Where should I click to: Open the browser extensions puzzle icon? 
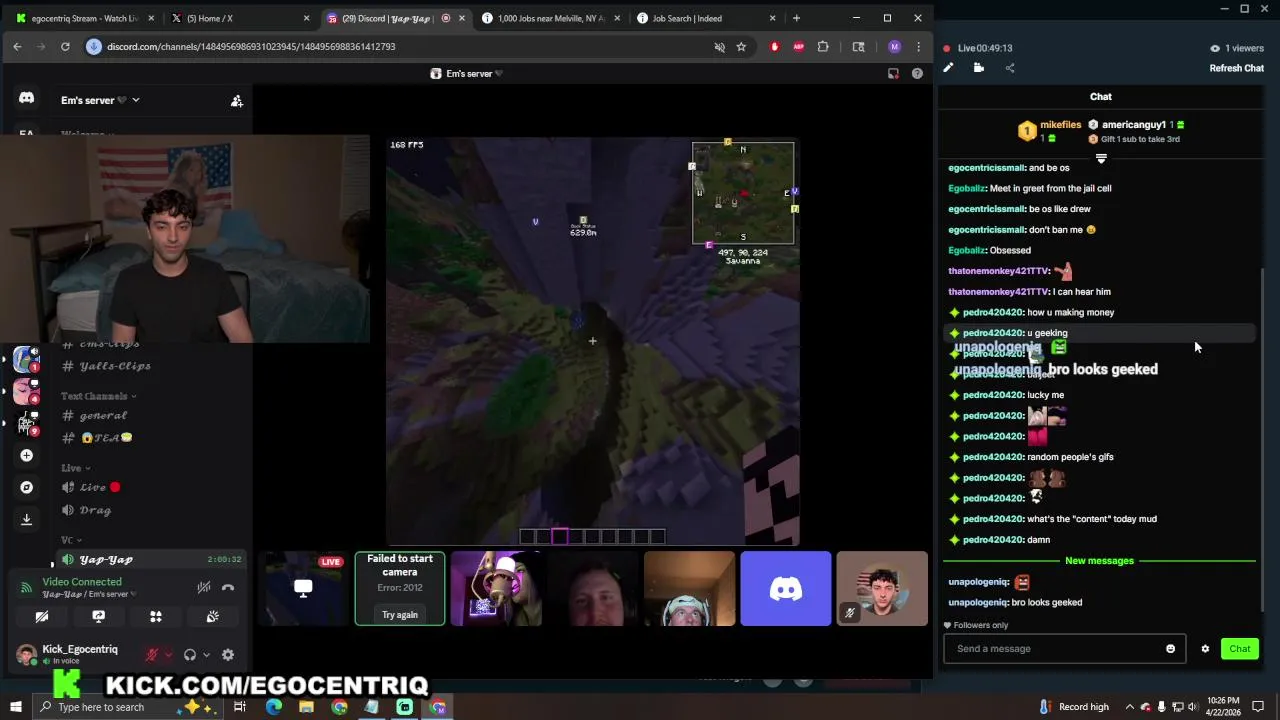point(823,47)
